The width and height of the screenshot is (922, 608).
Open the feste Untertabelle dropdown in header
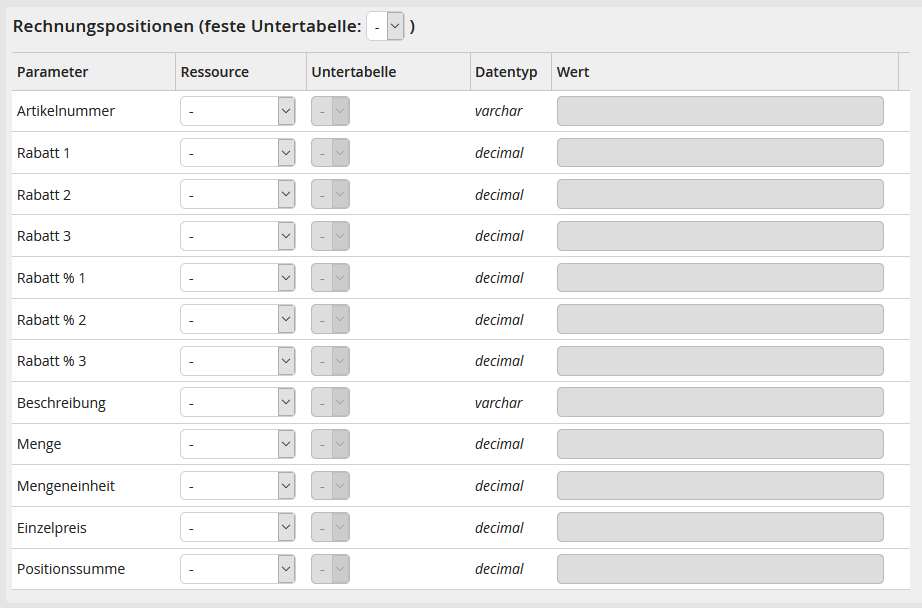(x=385, y=27)
